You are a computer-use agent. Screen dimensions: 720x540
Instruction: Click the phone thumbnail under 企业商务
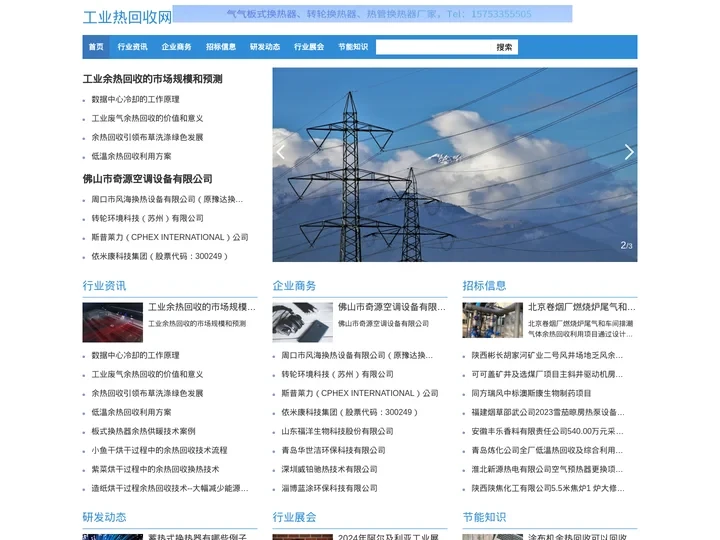pyautogui.click(x=303, y=322)
